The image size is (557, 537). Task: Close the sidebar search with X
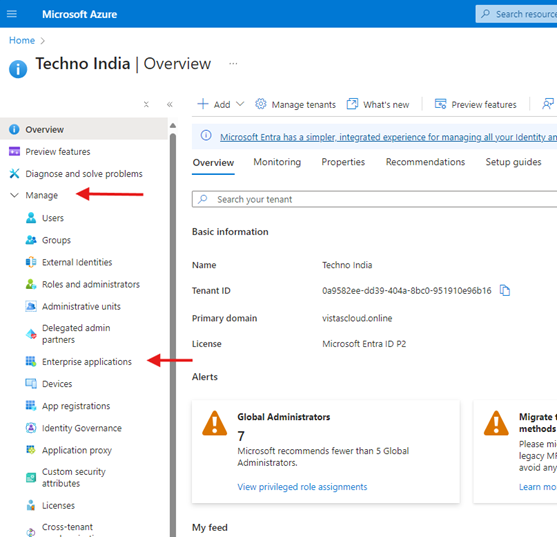tap(146, 104)
